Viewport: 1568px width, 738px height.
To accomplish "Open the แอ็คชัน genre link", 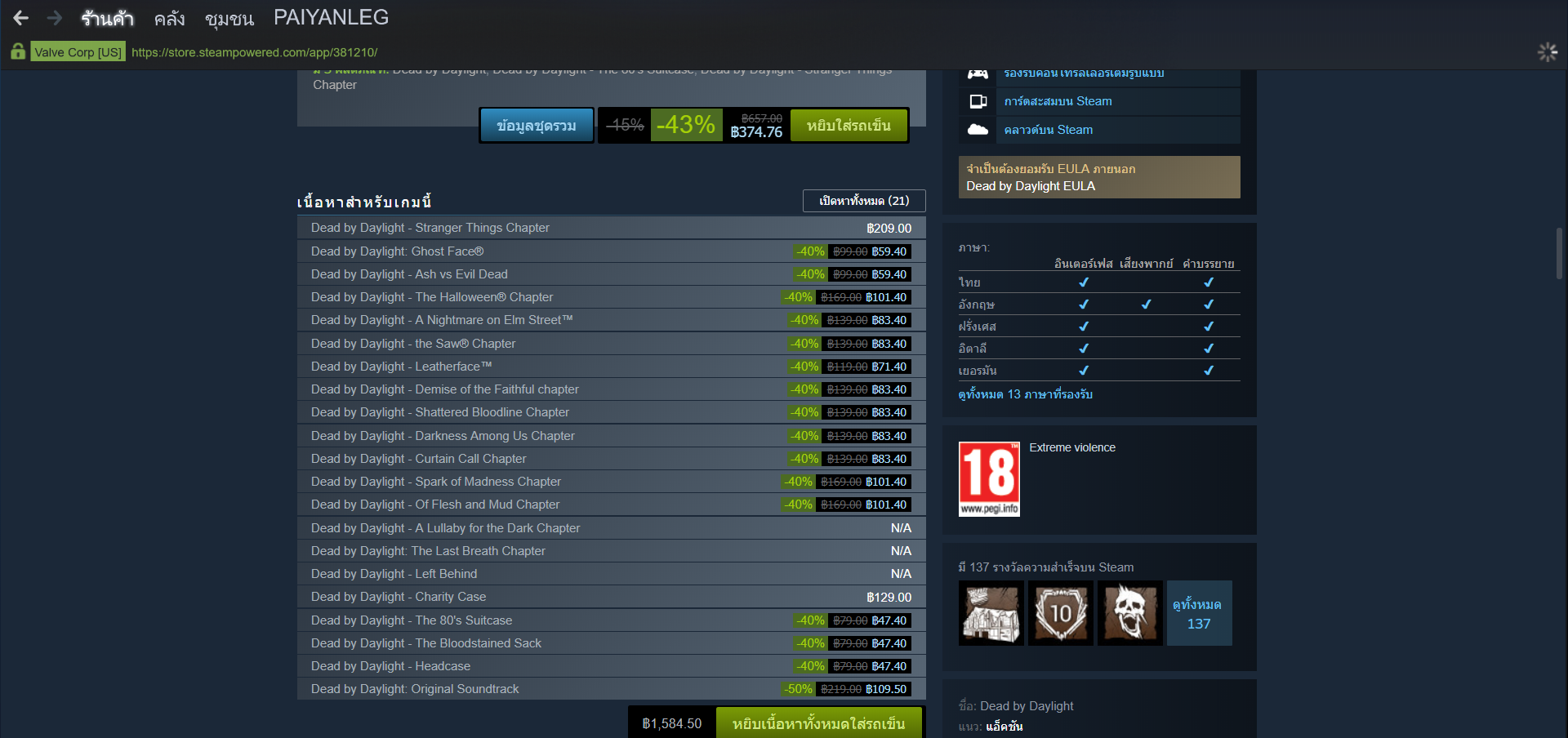I will click(x=1004, y=727).
